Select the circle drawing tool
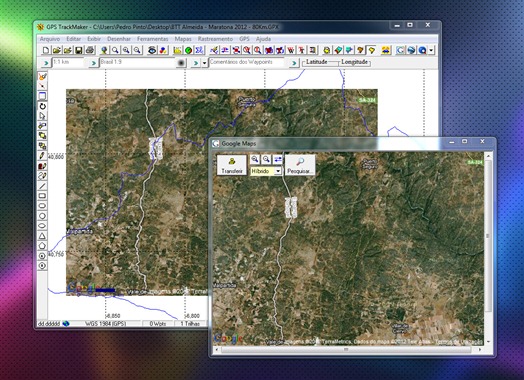 tap(42, 216)
